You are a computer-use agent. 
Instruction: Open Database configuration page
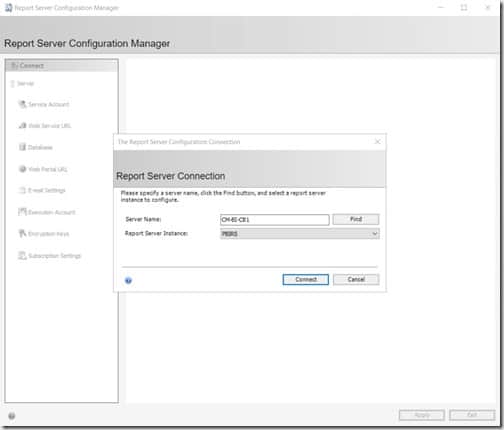click(40, 147)
